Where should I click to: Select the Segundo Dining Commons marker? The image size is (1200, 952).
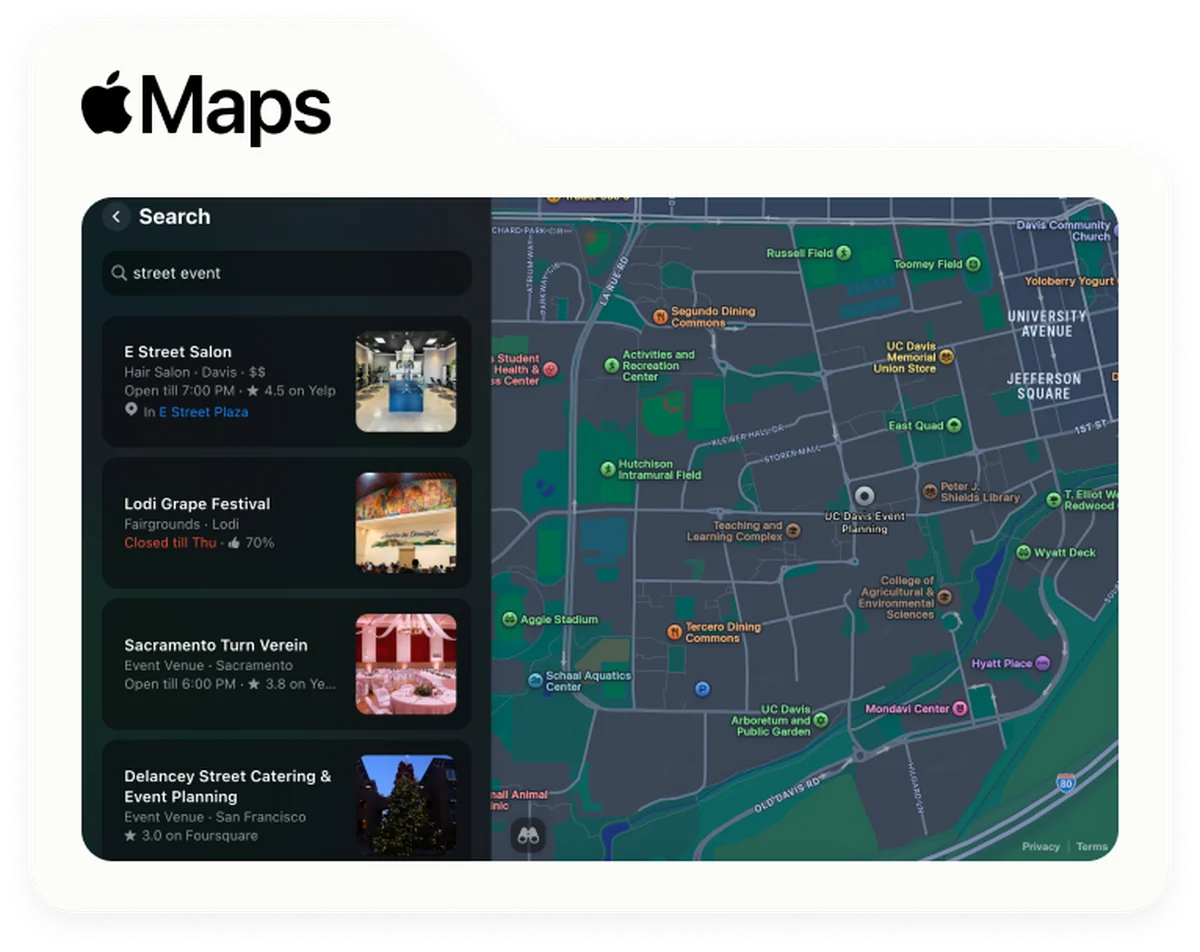coord(660,316)
